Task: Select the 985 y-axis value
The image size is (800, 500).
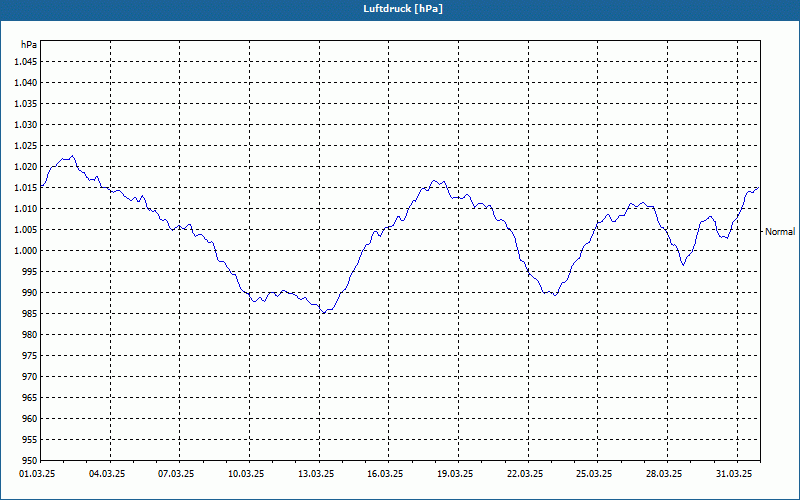Action: coord(31,314)
